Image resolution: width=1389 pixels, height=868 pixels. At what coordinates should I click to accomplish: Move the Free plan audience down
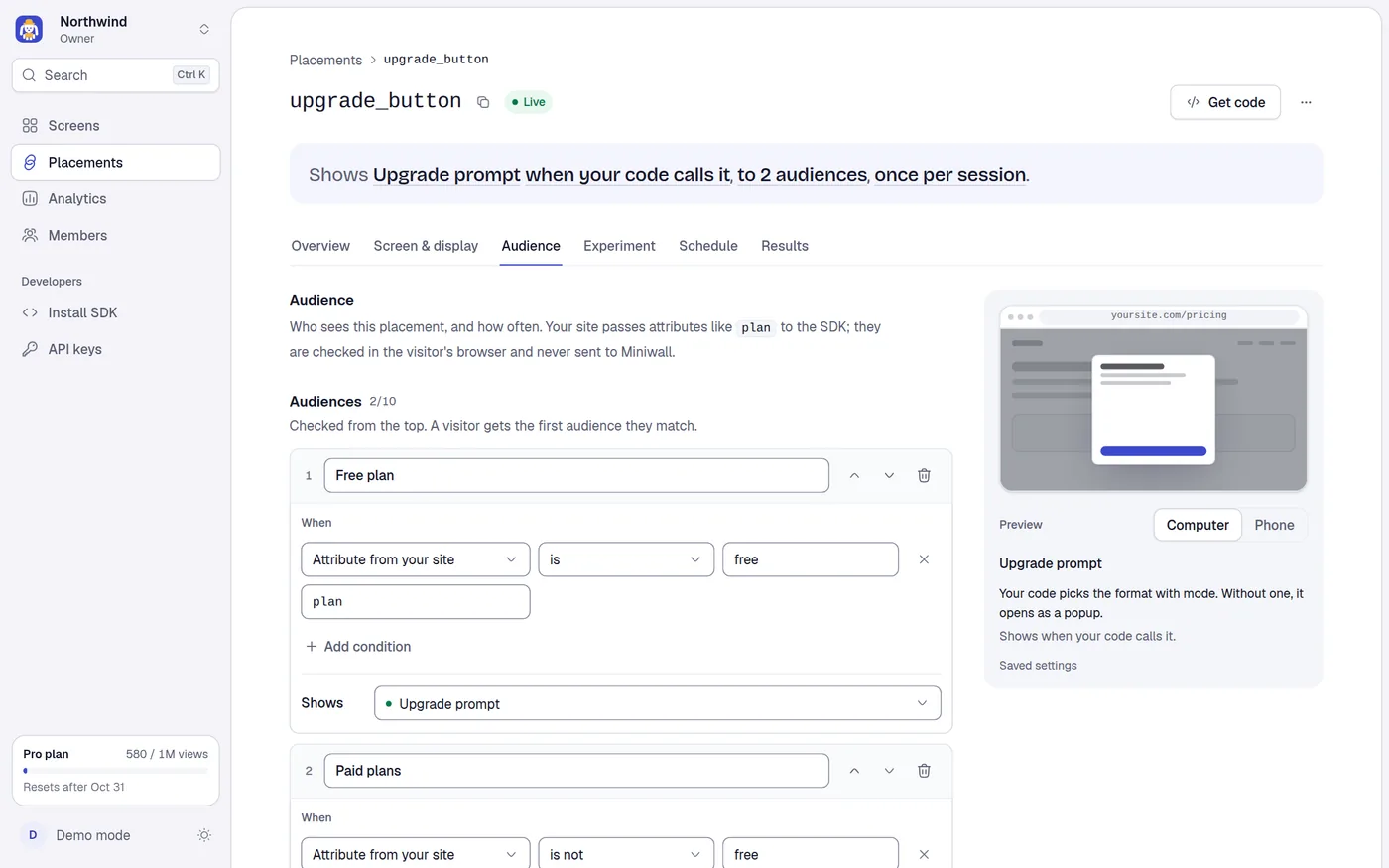tap(889, 475)
